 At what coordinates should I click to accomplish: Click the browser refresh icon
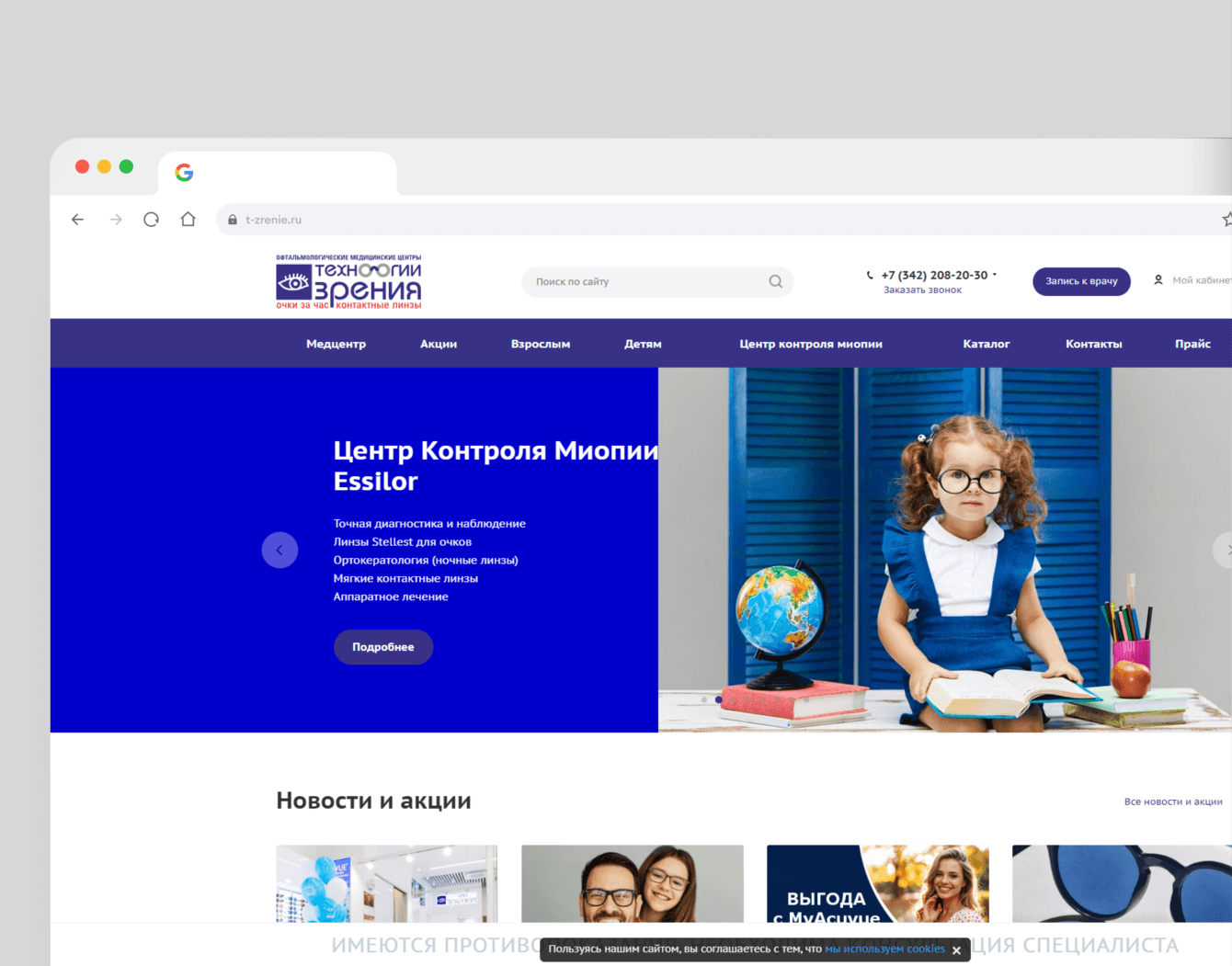tap(151, 219)
